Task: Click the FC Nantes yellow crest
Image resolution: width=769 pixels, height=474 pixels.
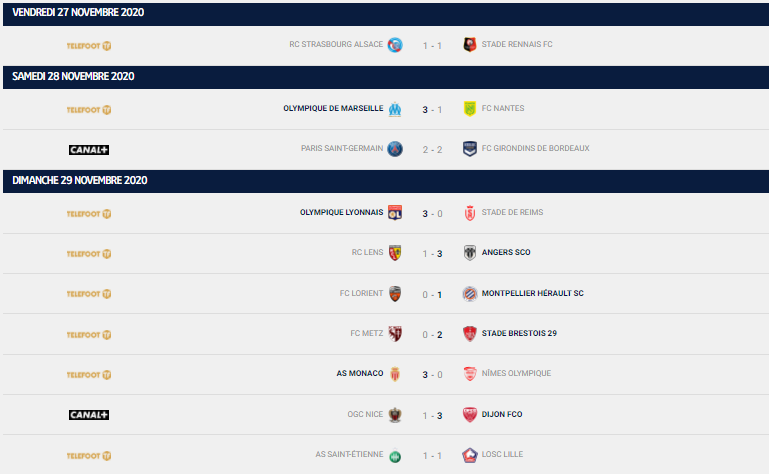Action: coord(470,108)
